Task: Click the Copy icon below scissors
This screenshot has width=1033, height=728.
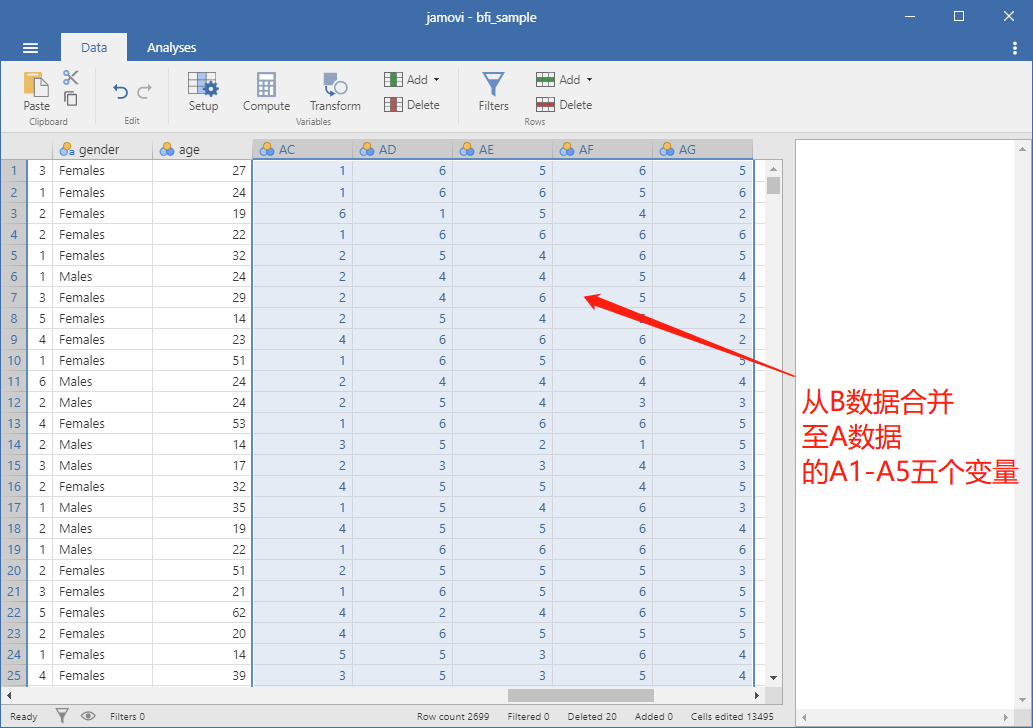Action: tap(70, 99)
